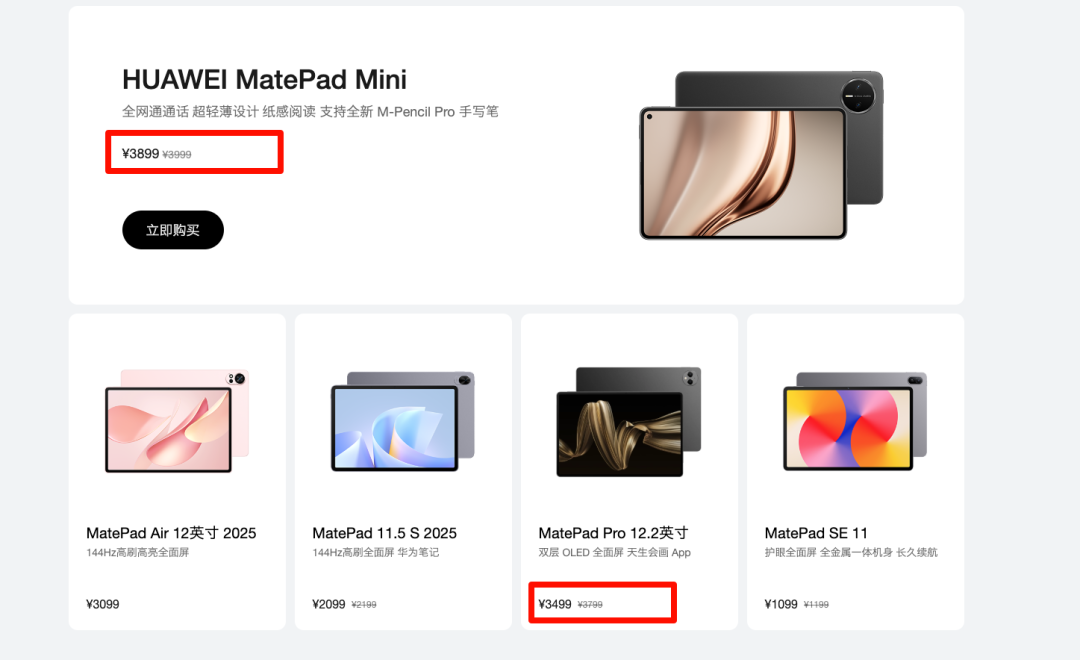Open MatePad SE 11 product name
Screen dimensions: 1080x660
pyautogui.click(x=816, y=533)
